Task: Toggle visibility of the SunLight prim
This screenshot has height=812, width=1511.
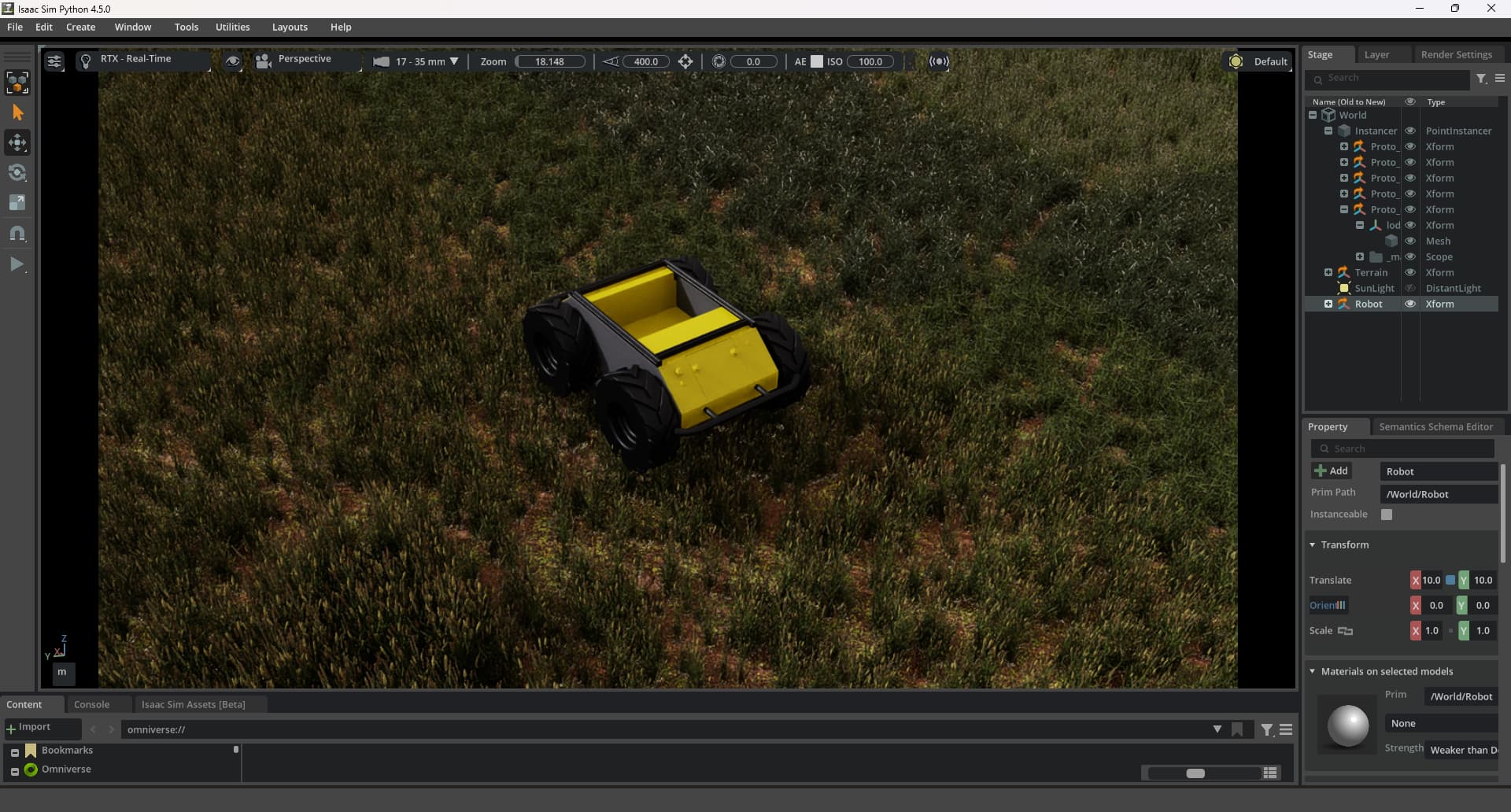Action: pyautogui.click(x=1410, y=288)
